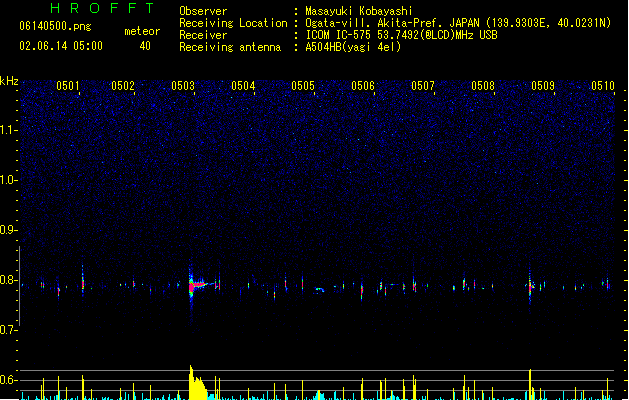The height and width of the screenshot is (400, 629).
Task: Click the 1.1 kHz axis label
Action: coord(8,130)
